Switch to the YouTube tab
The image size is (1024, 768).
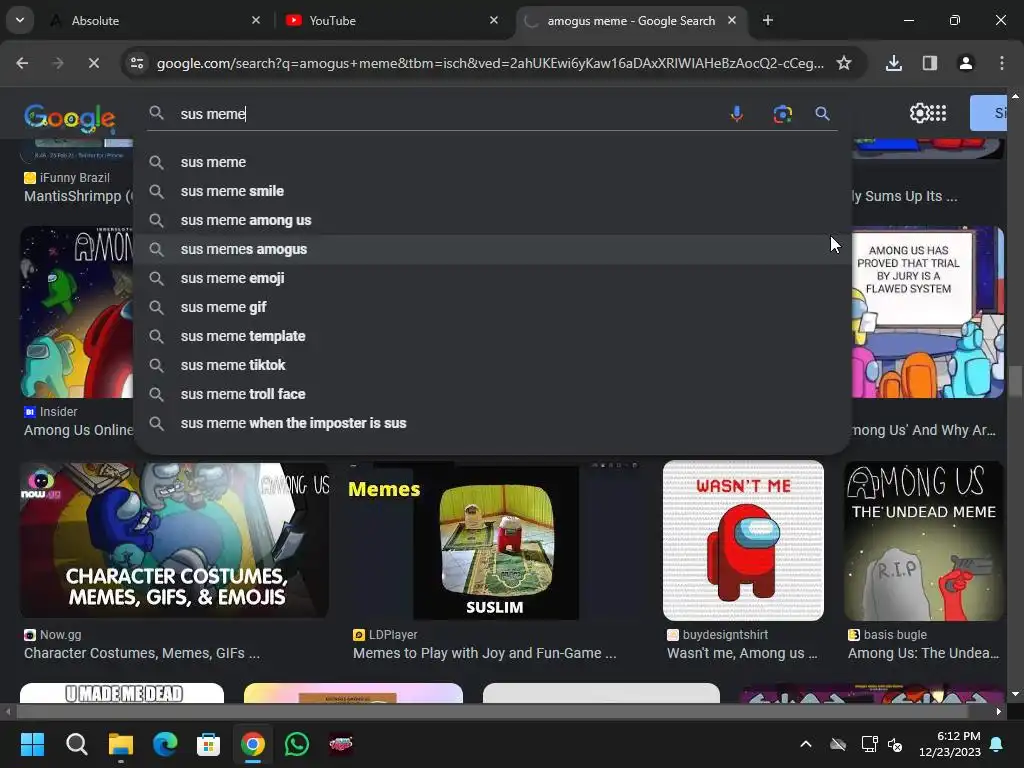[391, 20]
